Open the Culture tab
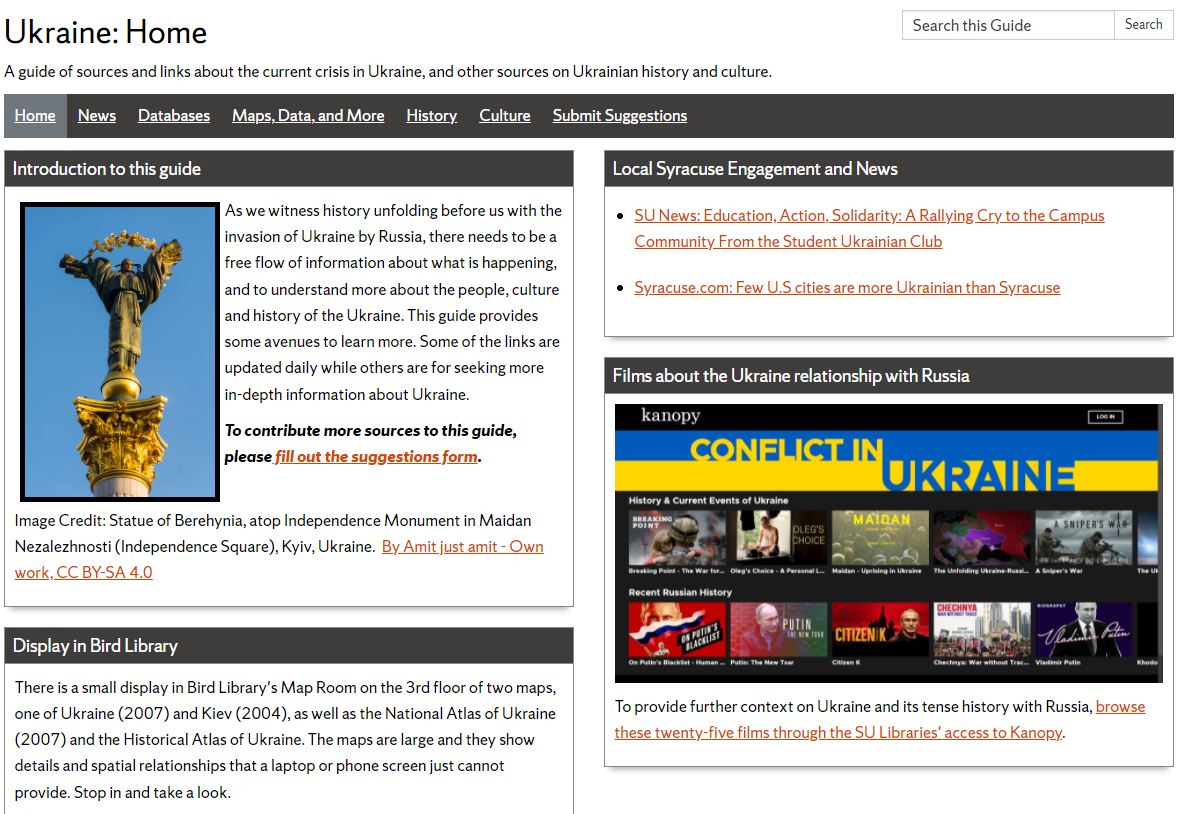 point(504,115)
